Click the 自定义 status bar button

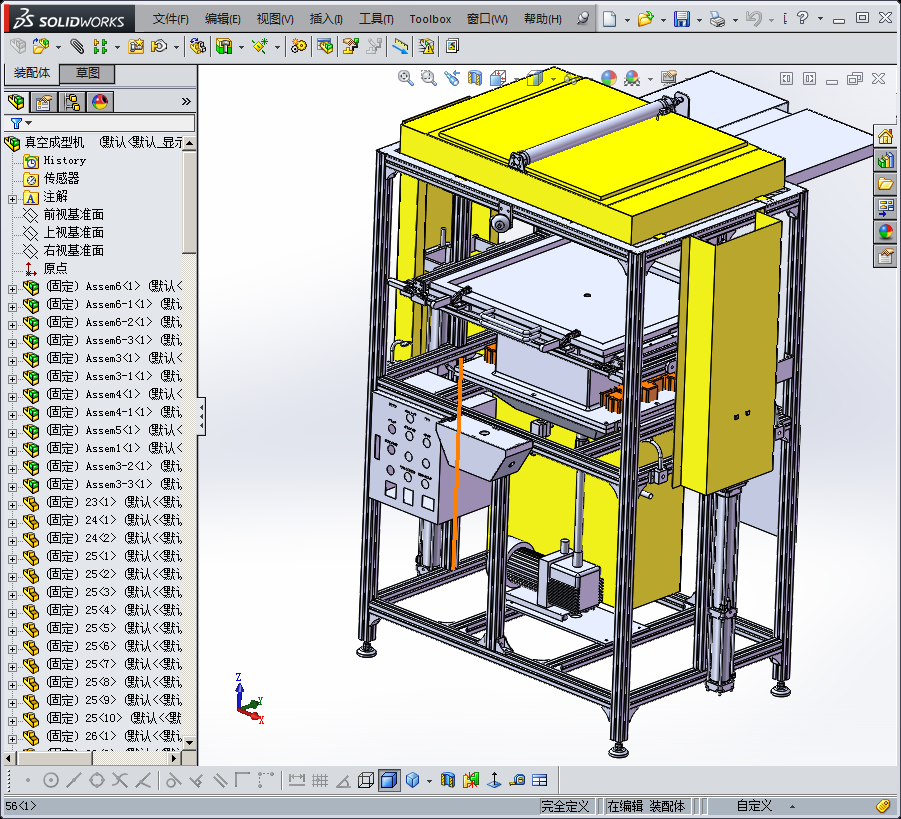pyautogui.click(x=754, y=806)
